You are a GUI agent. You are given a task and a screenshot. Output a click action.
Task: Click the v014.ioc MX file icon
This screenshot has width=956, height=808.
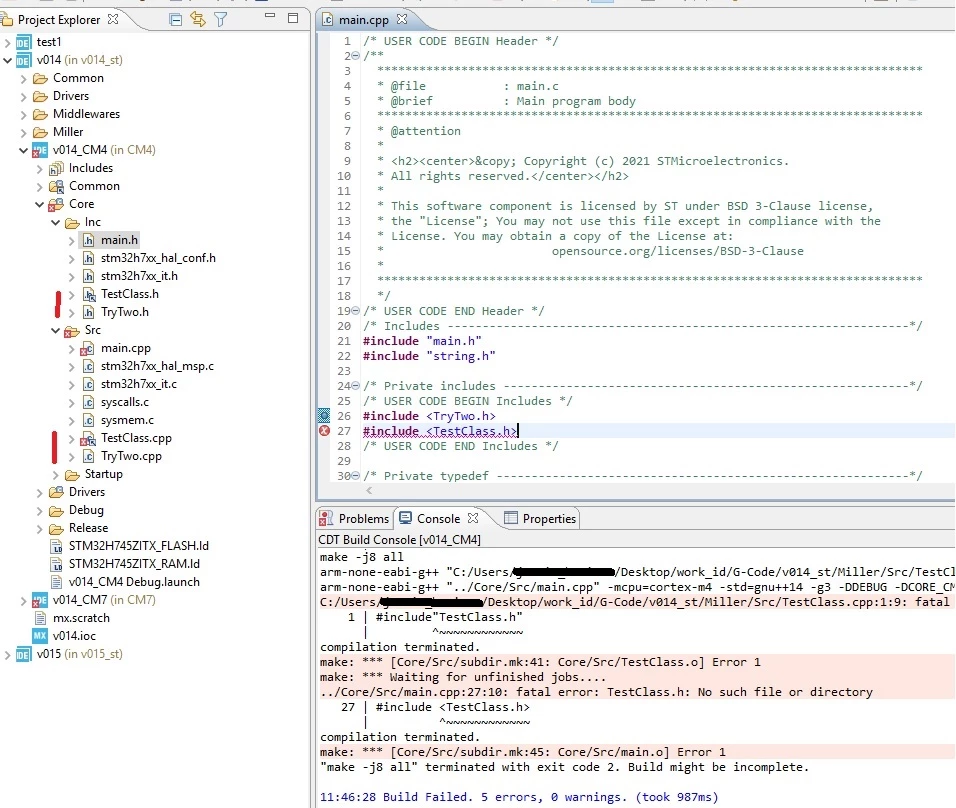coord(40,636)
